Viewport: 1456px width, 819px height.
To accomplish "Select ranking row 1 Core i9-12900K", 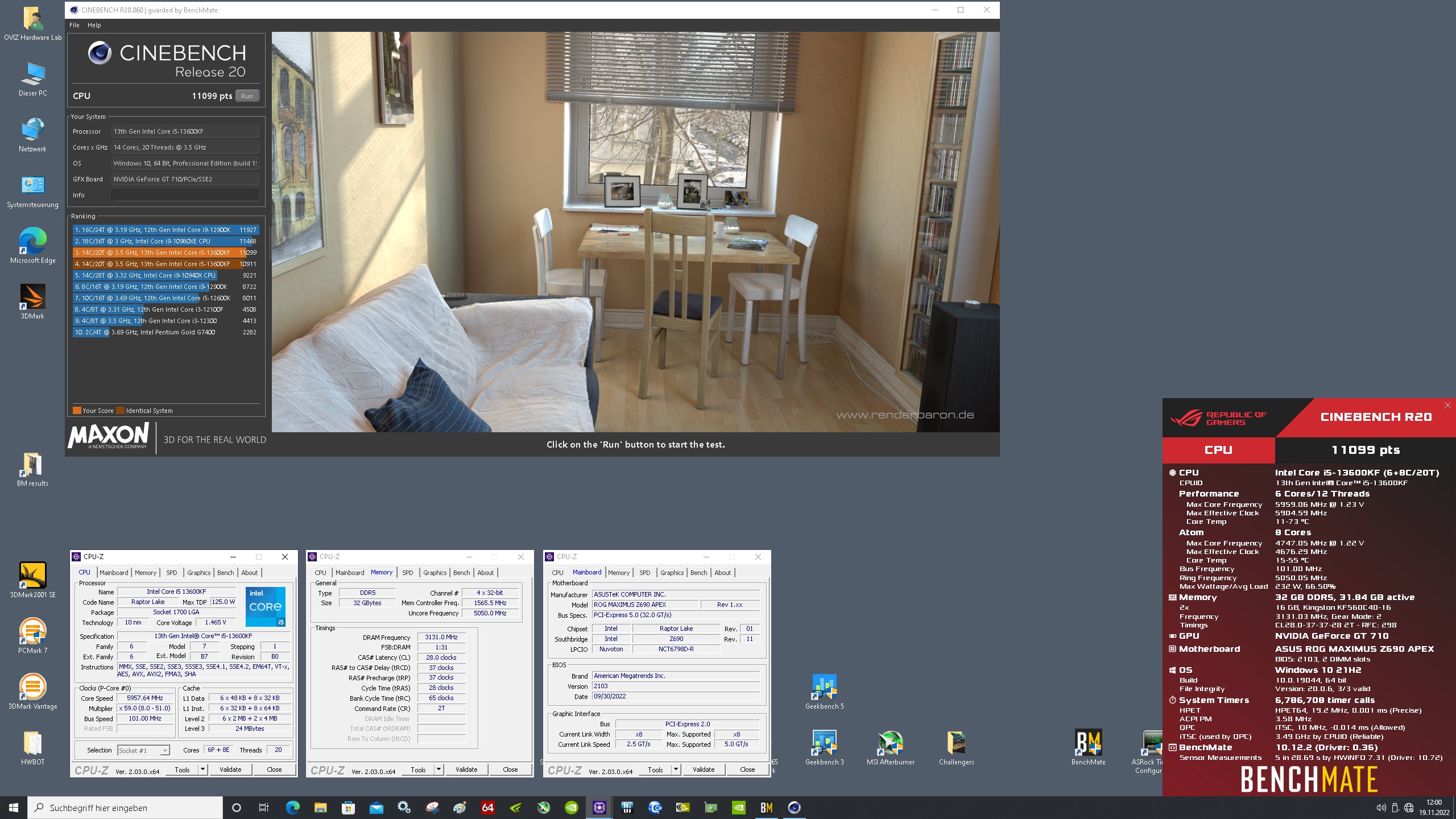I will point(166,230).
